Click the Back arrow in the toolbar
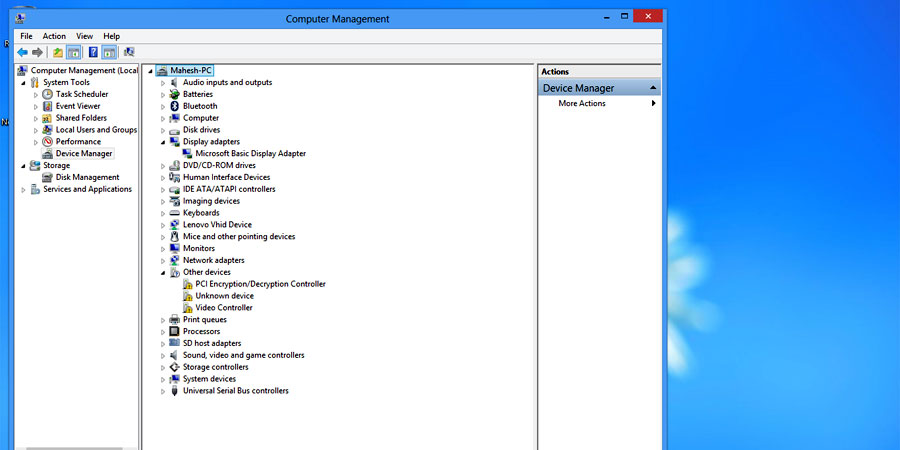This screenshot has width=900, height=450. [x=22, y=52]
